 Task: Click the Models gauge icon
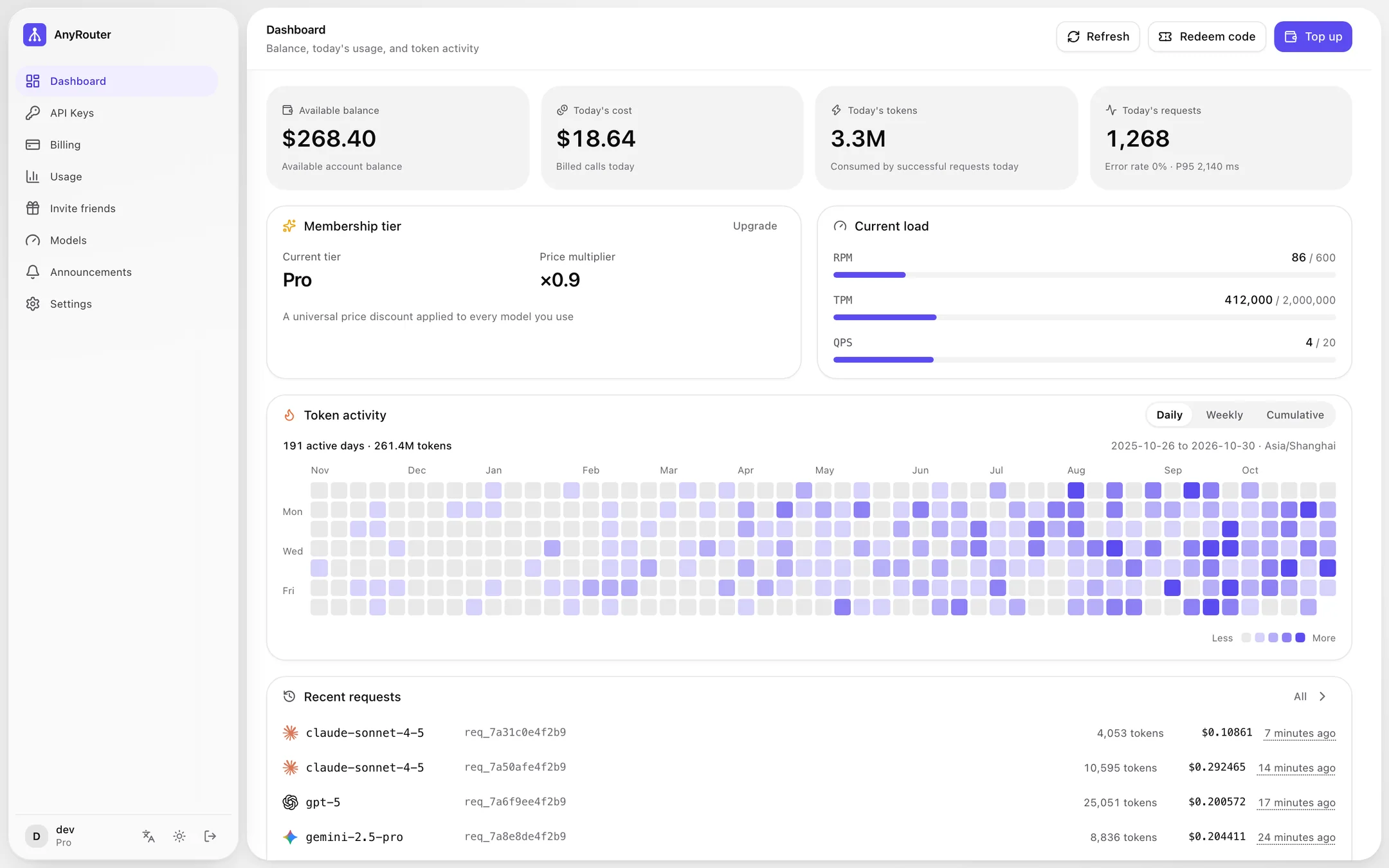point(33,240)
